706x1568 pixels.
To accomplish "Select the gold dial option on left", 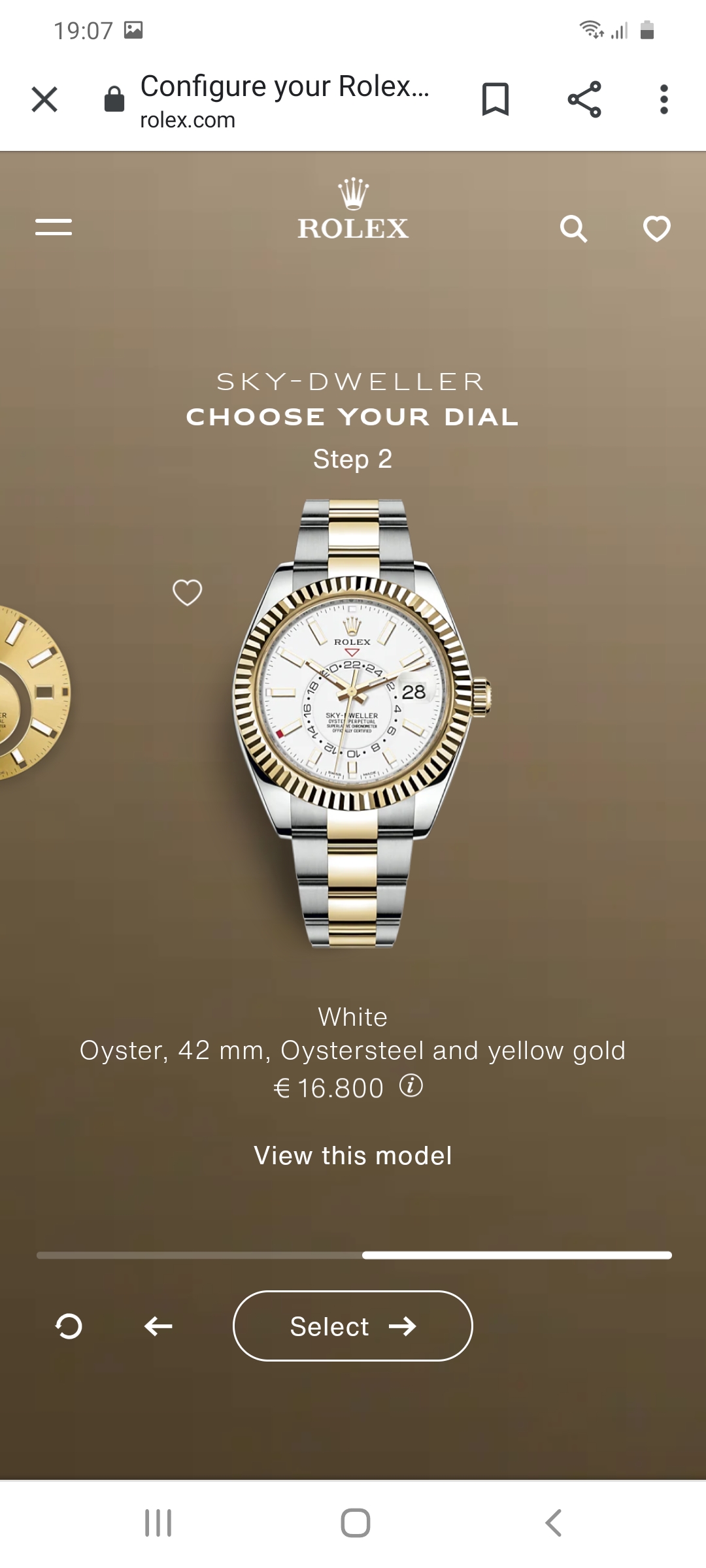I will coord(33,693).
